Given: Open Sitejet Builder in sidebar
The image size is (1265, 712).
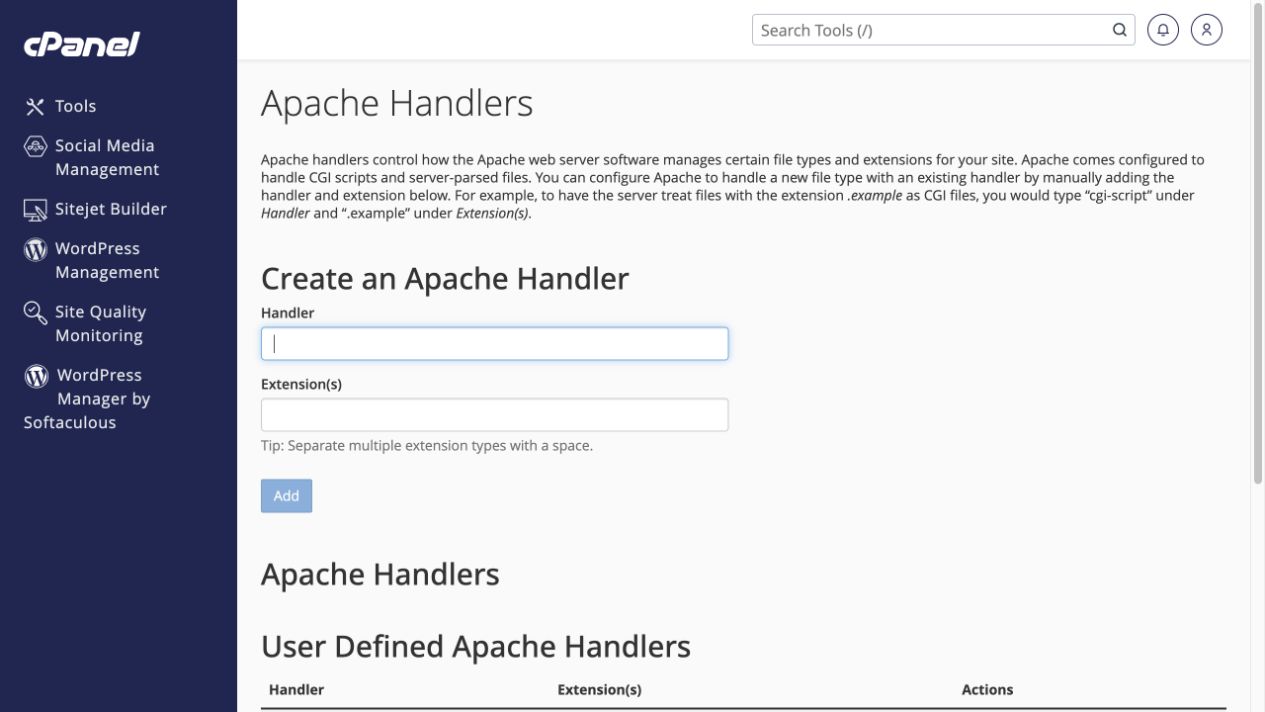Looking at the screenshot, I should click(111, 209).
